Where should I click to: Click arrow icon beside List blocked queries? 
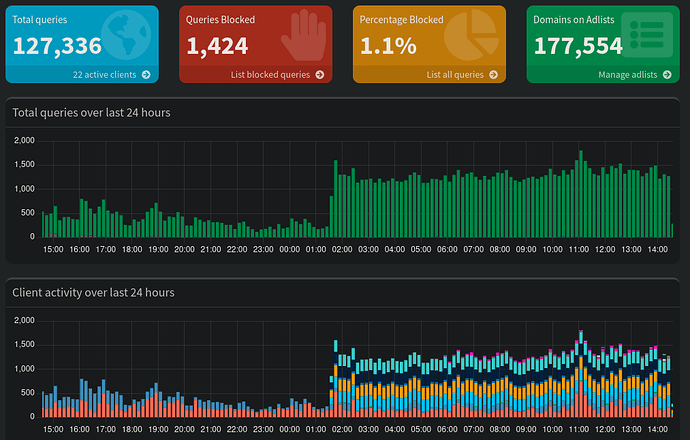point(320,75)
